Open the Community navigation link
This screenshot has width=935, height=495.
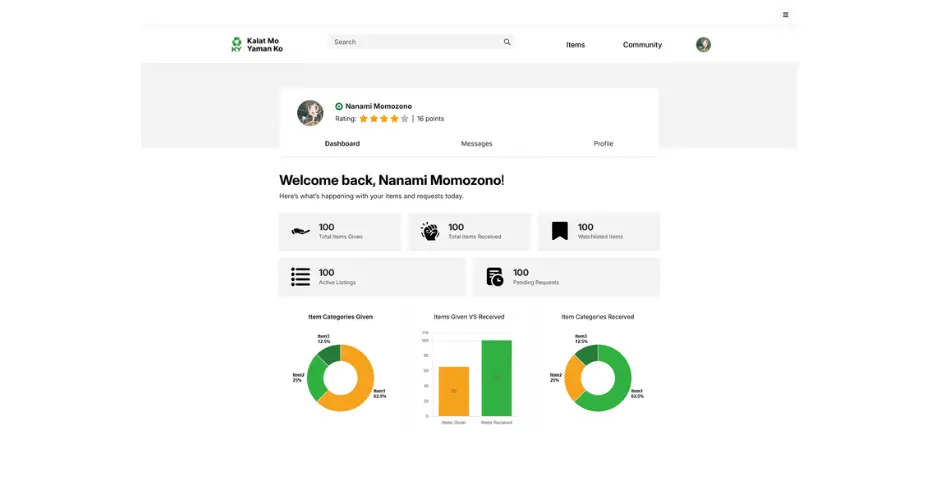tap(642, 45)
